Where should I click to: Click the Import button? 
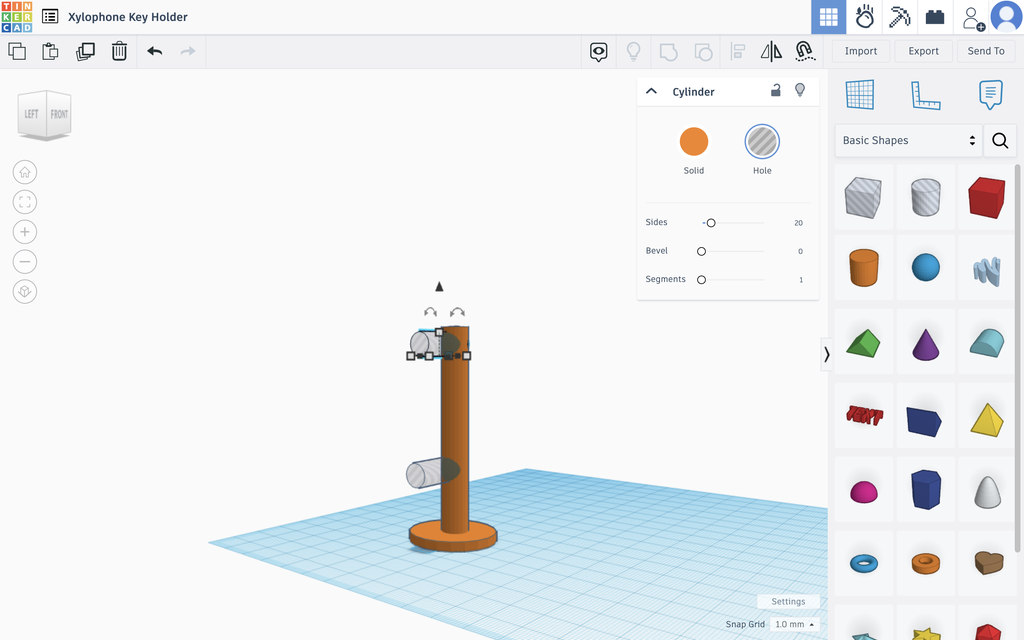click(x=861, y=51)
